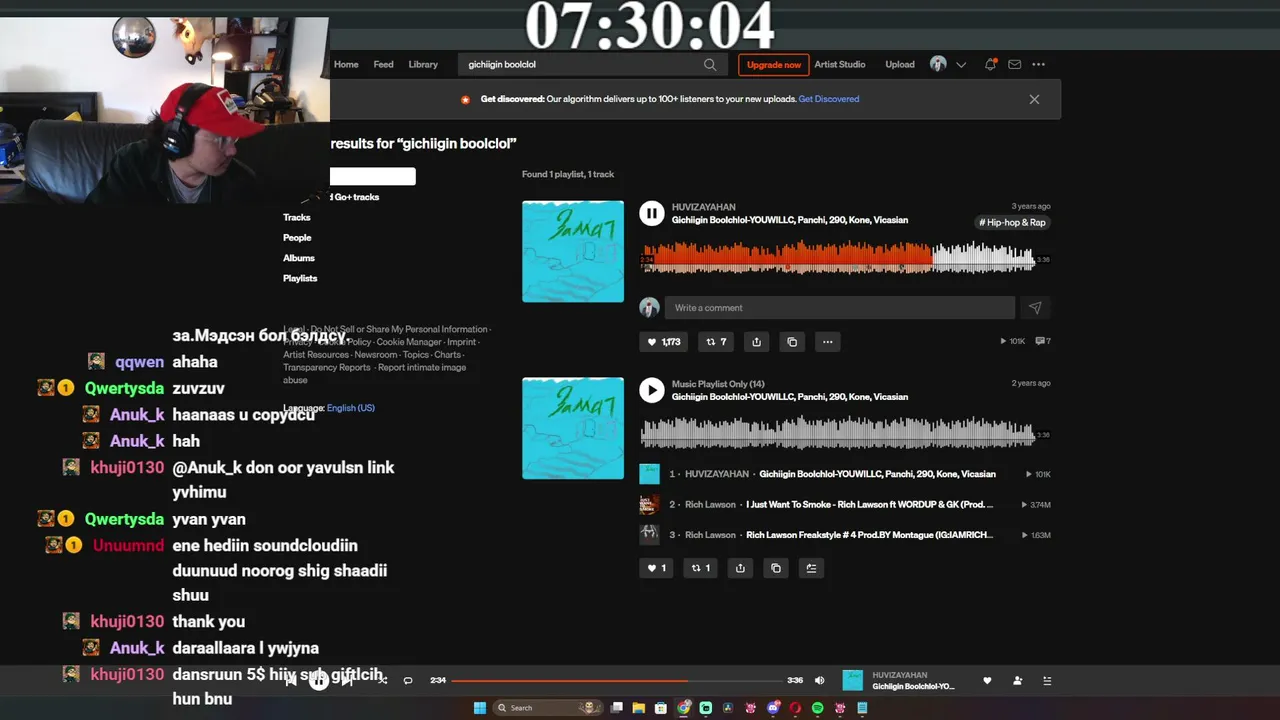This screenshot has height=720, width=1280.
Task: Repost the HUVIZAYAHAN track with 7 reposts
Action: point(716,342)
